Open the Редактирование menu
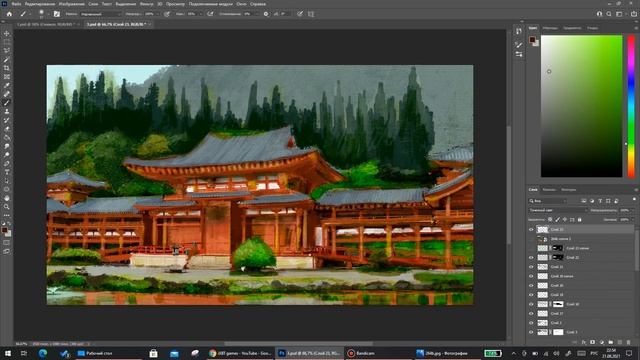The height and width of the screenshot is (360, 640). (x=40, y=4)
